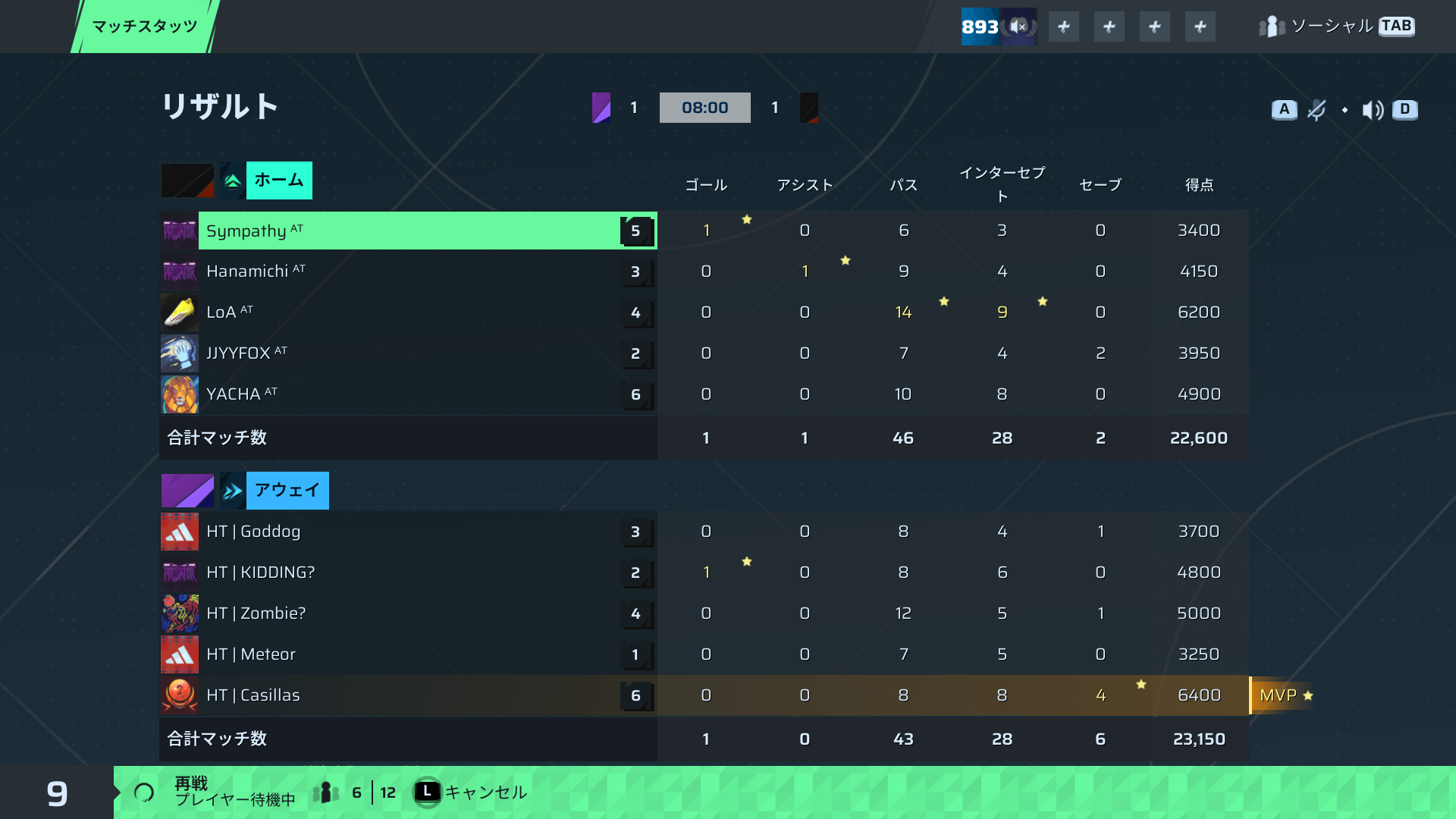Click HT | Casillas's ball avatar
Screen dimensions: 1456x819
pos(180,695)
